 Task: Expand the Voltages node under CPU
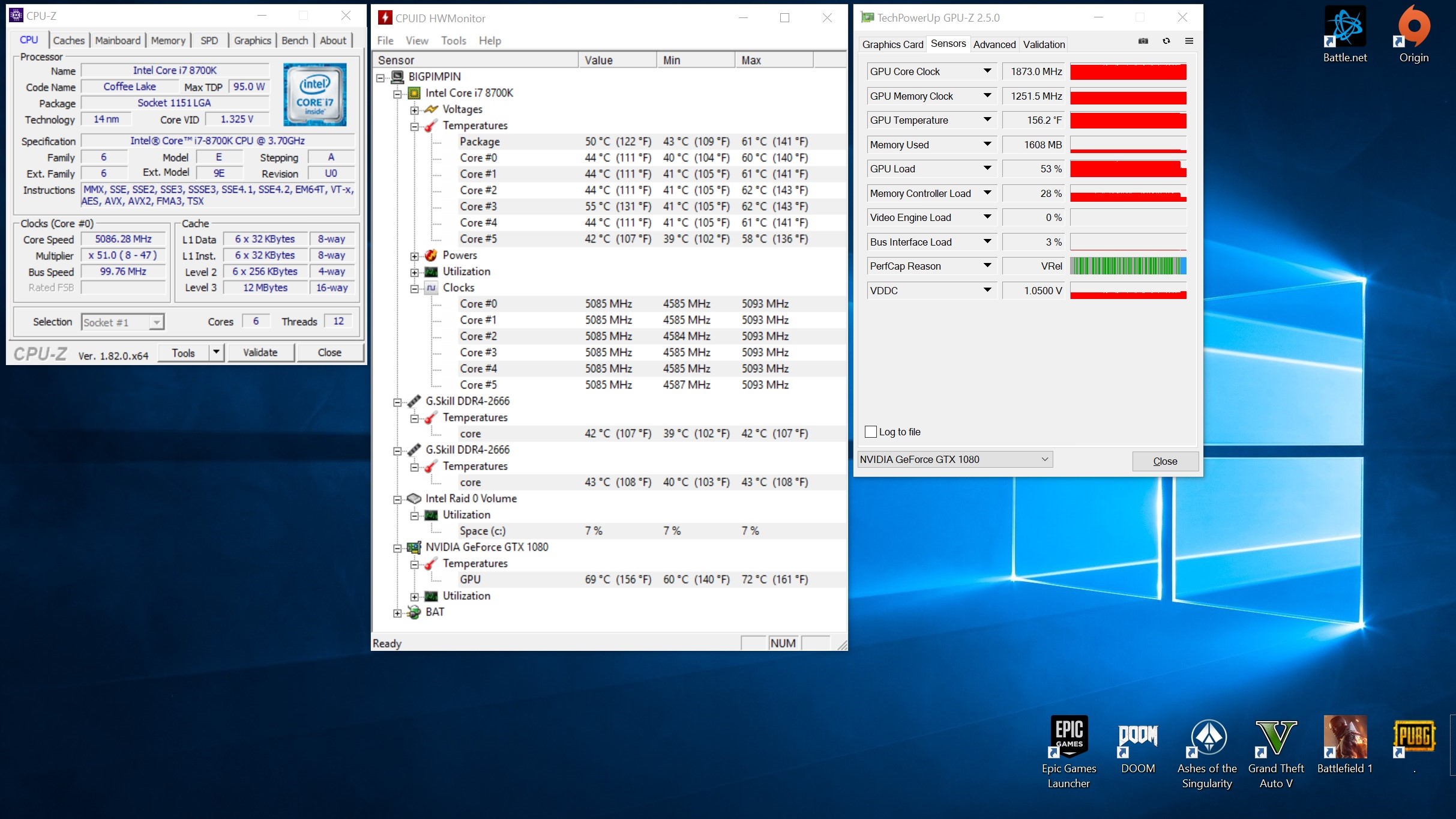click(x=415, y=110)
